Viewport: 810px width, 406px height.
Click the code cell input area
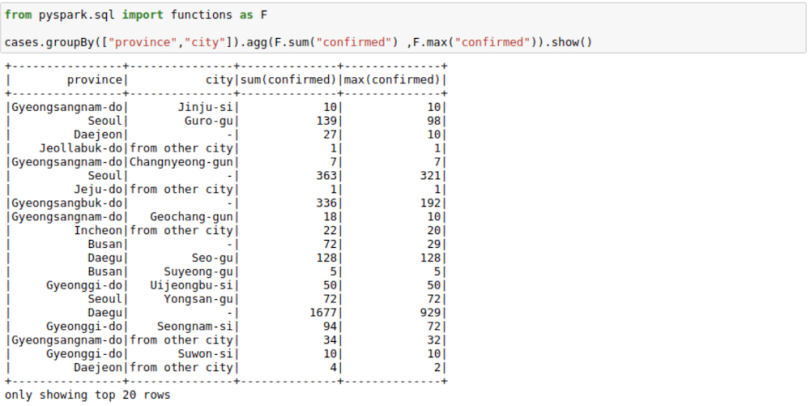pyautogui.click(x=403, y=28)
